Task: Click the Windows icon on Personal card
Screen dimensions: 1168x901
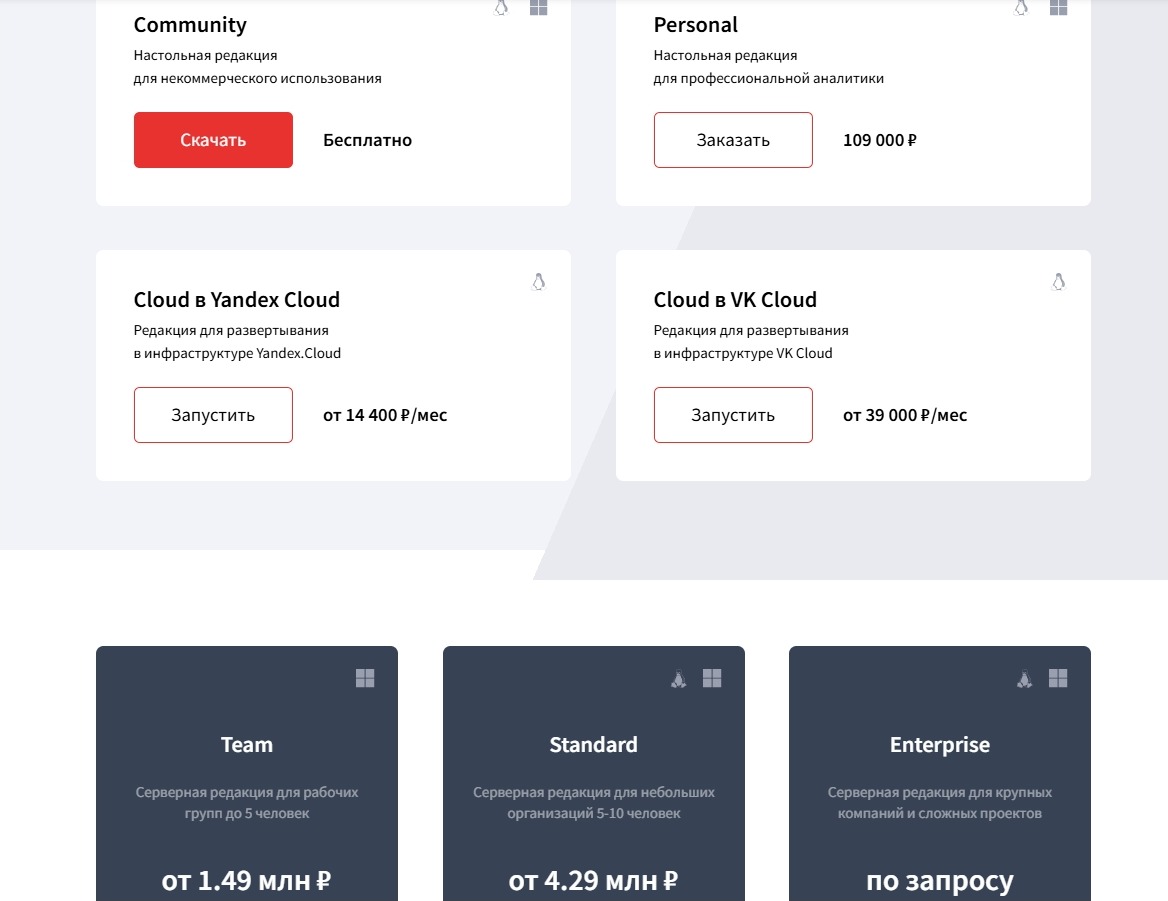Action: (x=1058, y=8)
